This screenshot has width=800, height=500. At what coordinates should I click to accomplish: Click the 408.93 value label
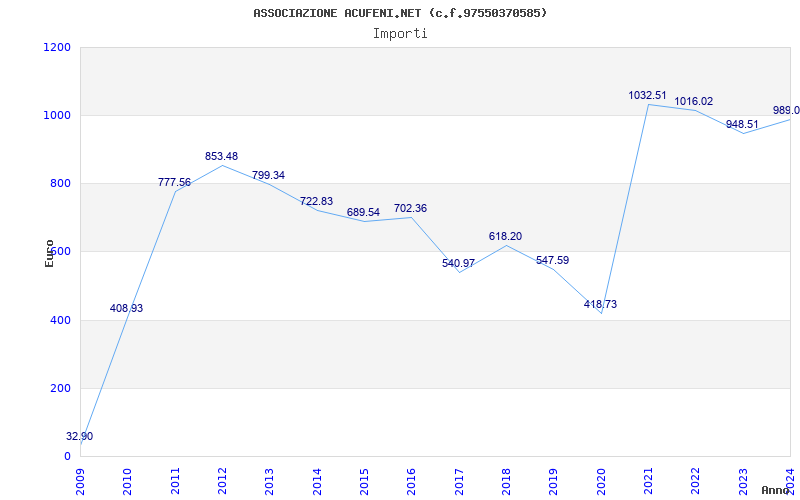pos(126,308)
